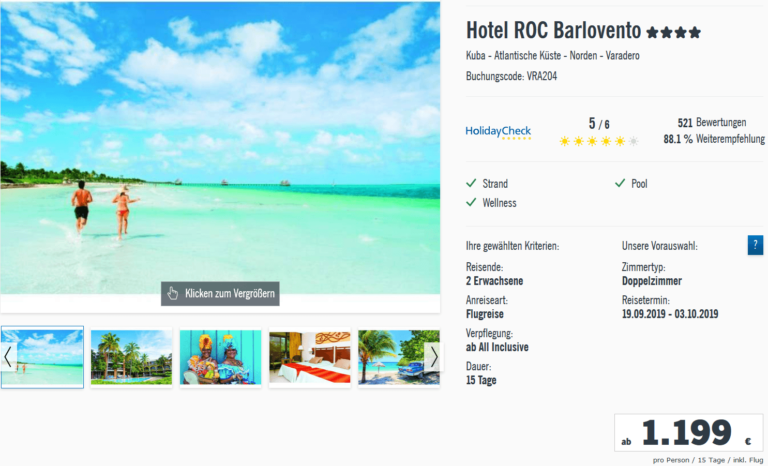Click the 1.199 € price box
This screenshot has height=466, width=768.
689,433
